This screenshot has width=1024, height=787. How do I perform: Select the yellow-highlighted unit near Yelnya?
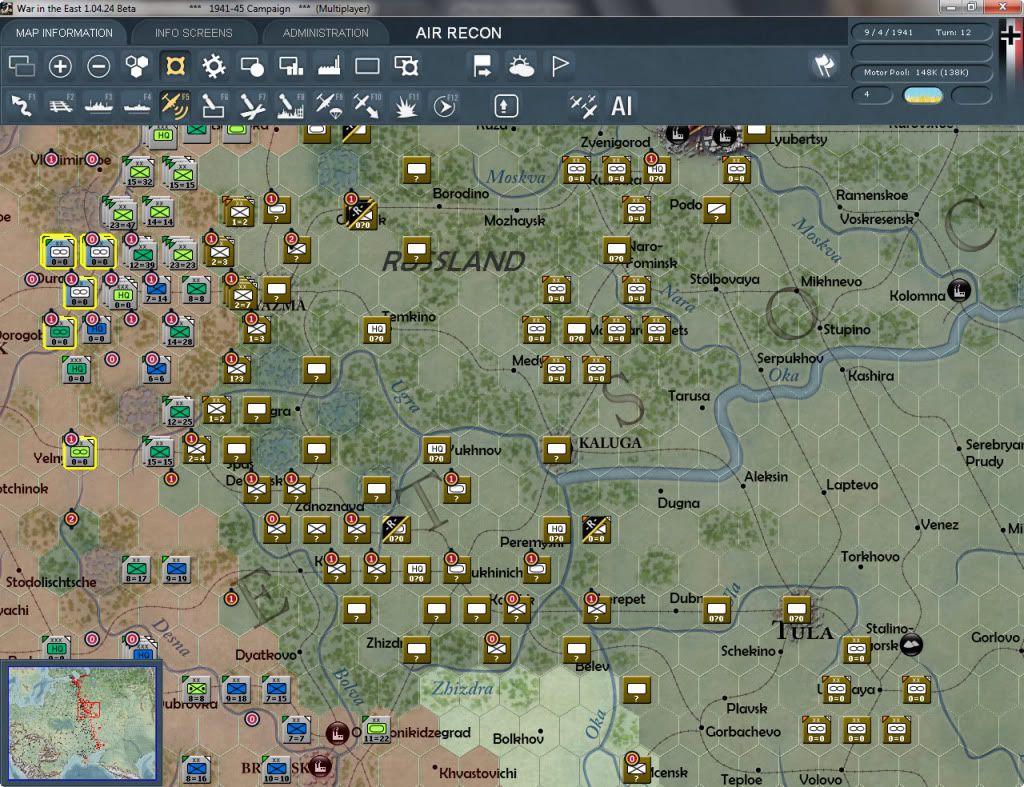pyautogui.click(x=80, y=452)
